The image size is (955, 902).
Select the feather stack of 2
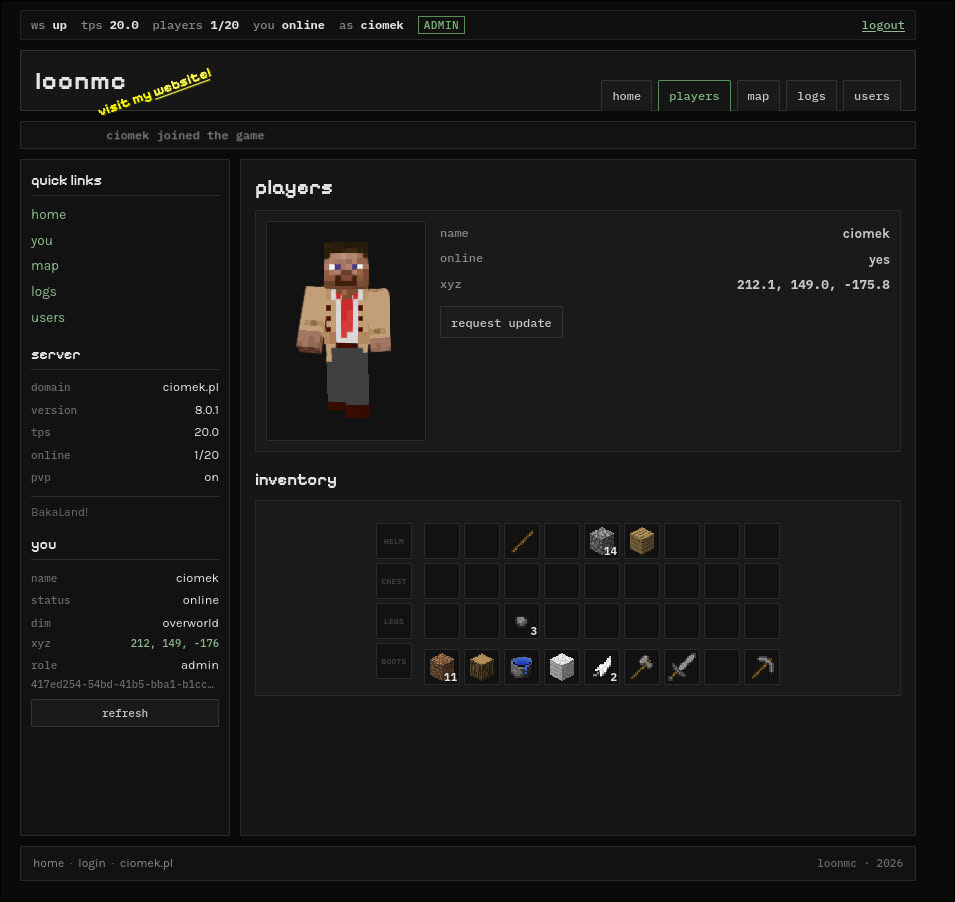pyautogui.click(x=602, y=667)
